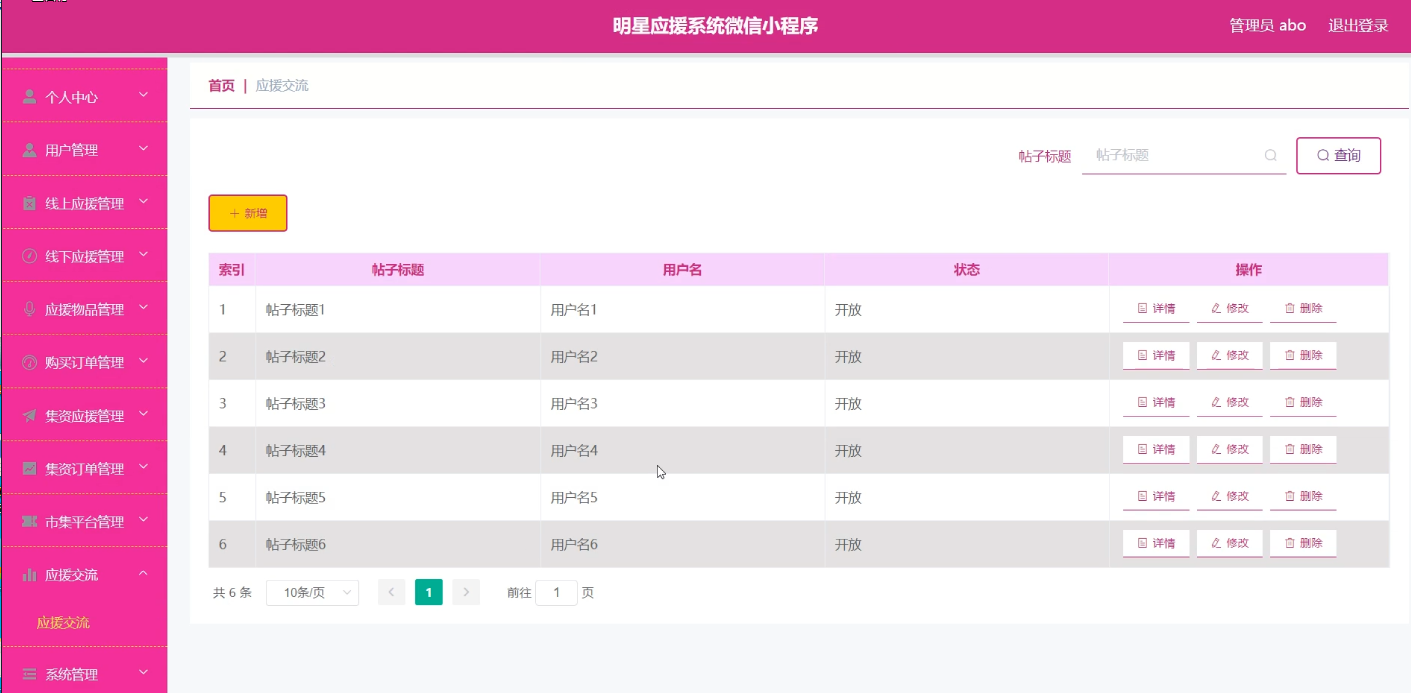Open the 集资订单管理 sidebar menu
Image resolution: width=1411 pixels, height=693 pixels.
(84, 468)
